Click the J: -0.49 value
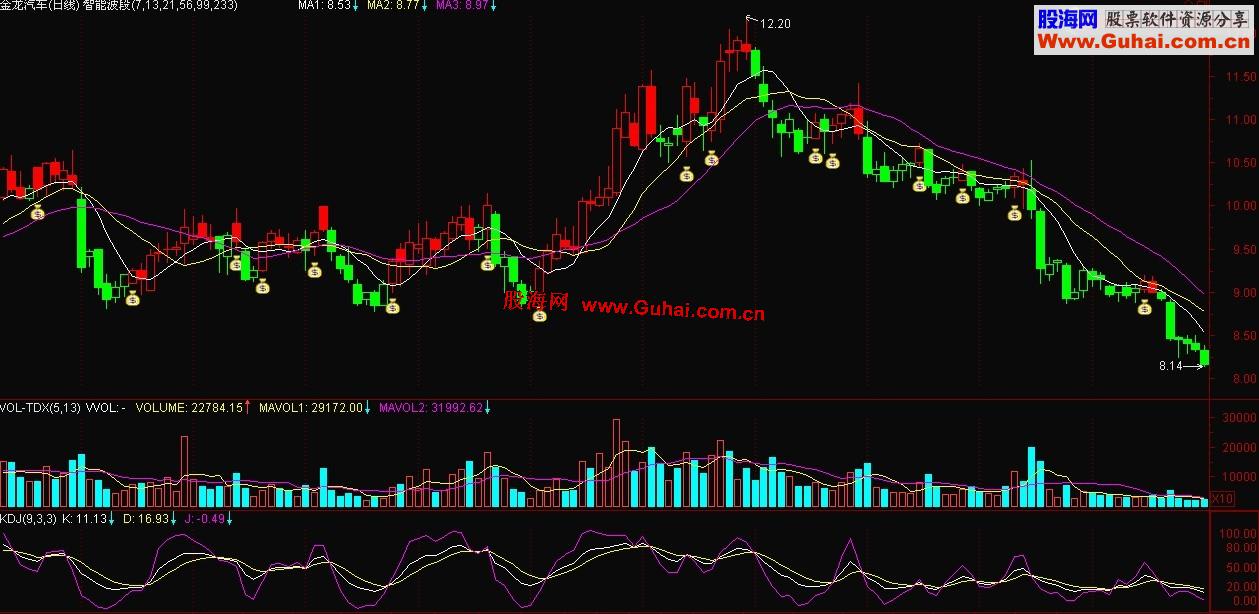This screenshot has width=1259, height=614. tap(207, 519)
